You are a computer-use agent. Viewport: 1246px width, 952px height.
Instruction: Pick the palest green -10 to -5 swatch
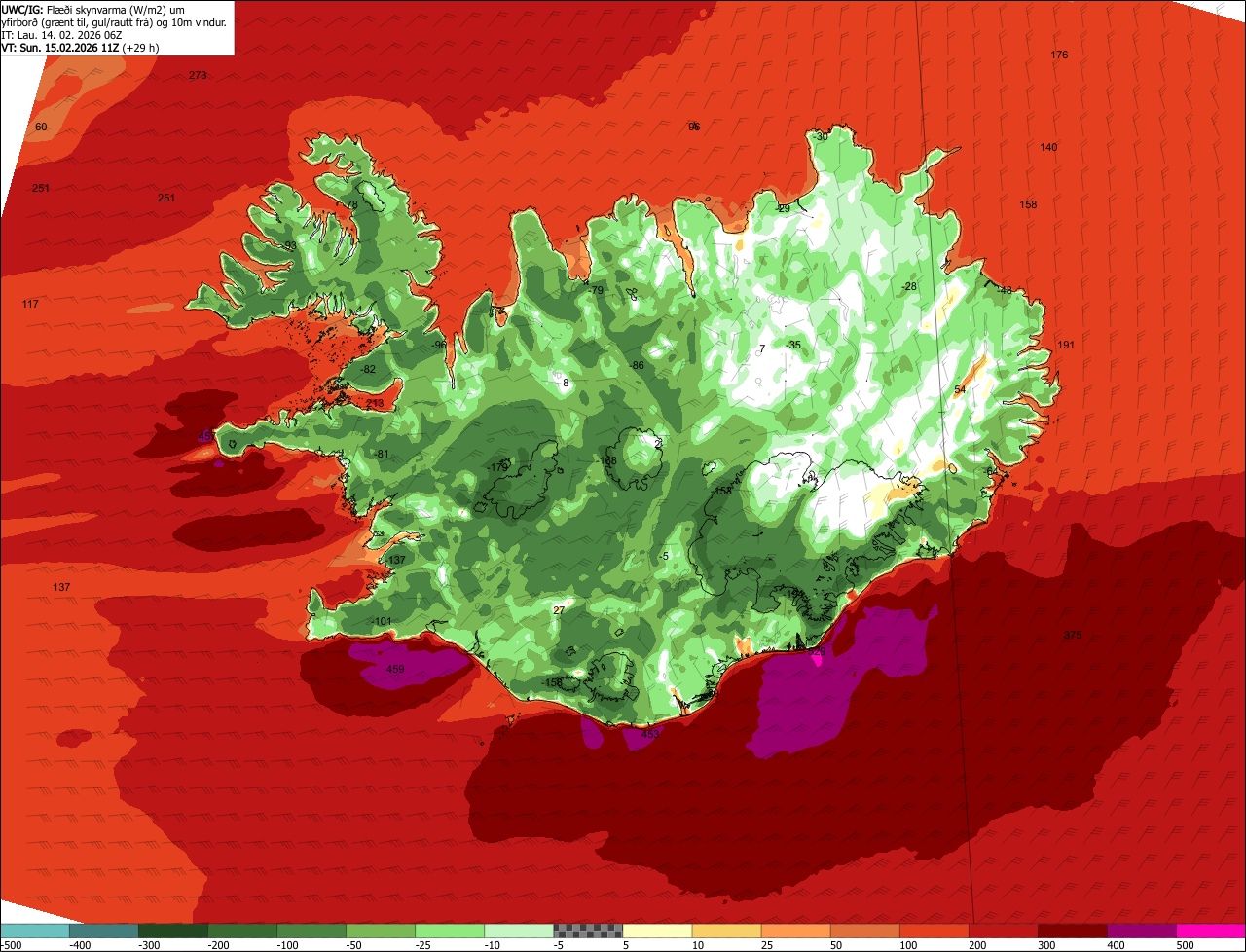click(x=519, y=931)
